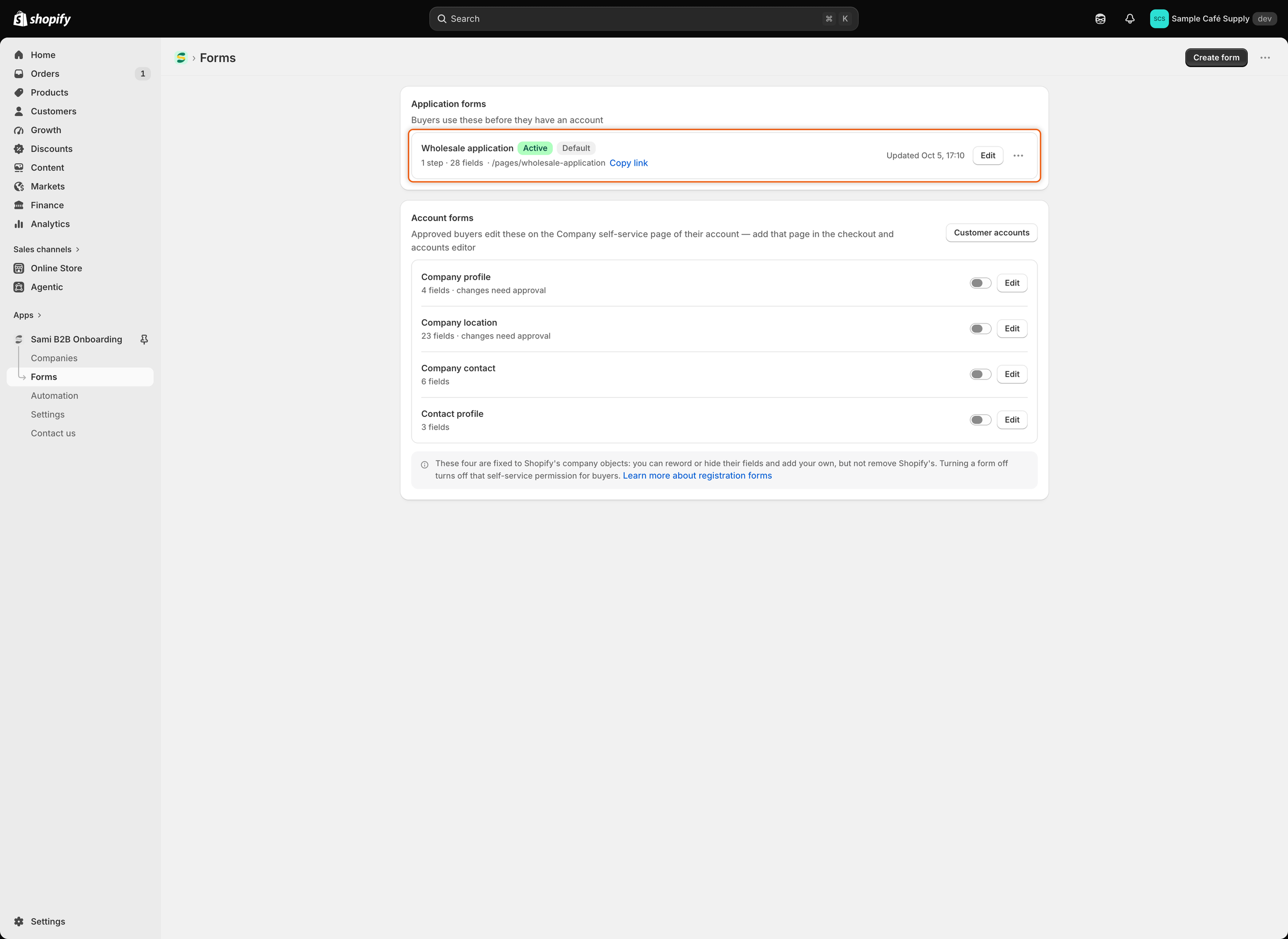Edit the Wholesale application form

[x=987, y=155]
